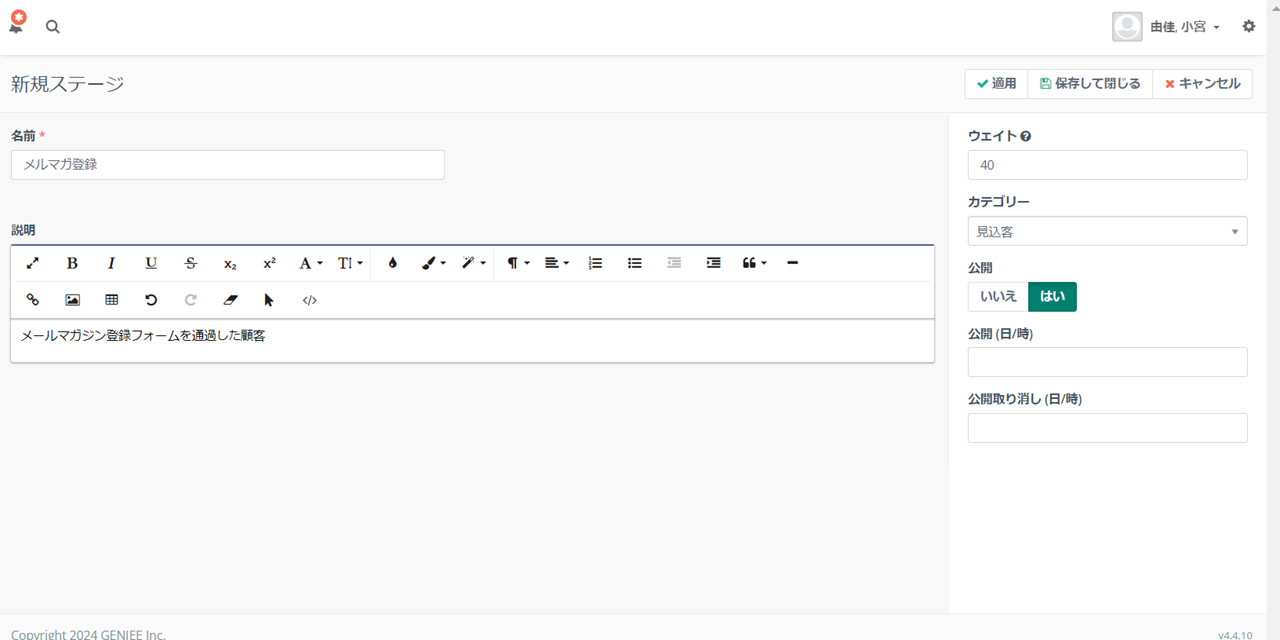Viewport: 1280px width, 640px height.
Task: Insert a table in the editor
Action: [112, 300]
